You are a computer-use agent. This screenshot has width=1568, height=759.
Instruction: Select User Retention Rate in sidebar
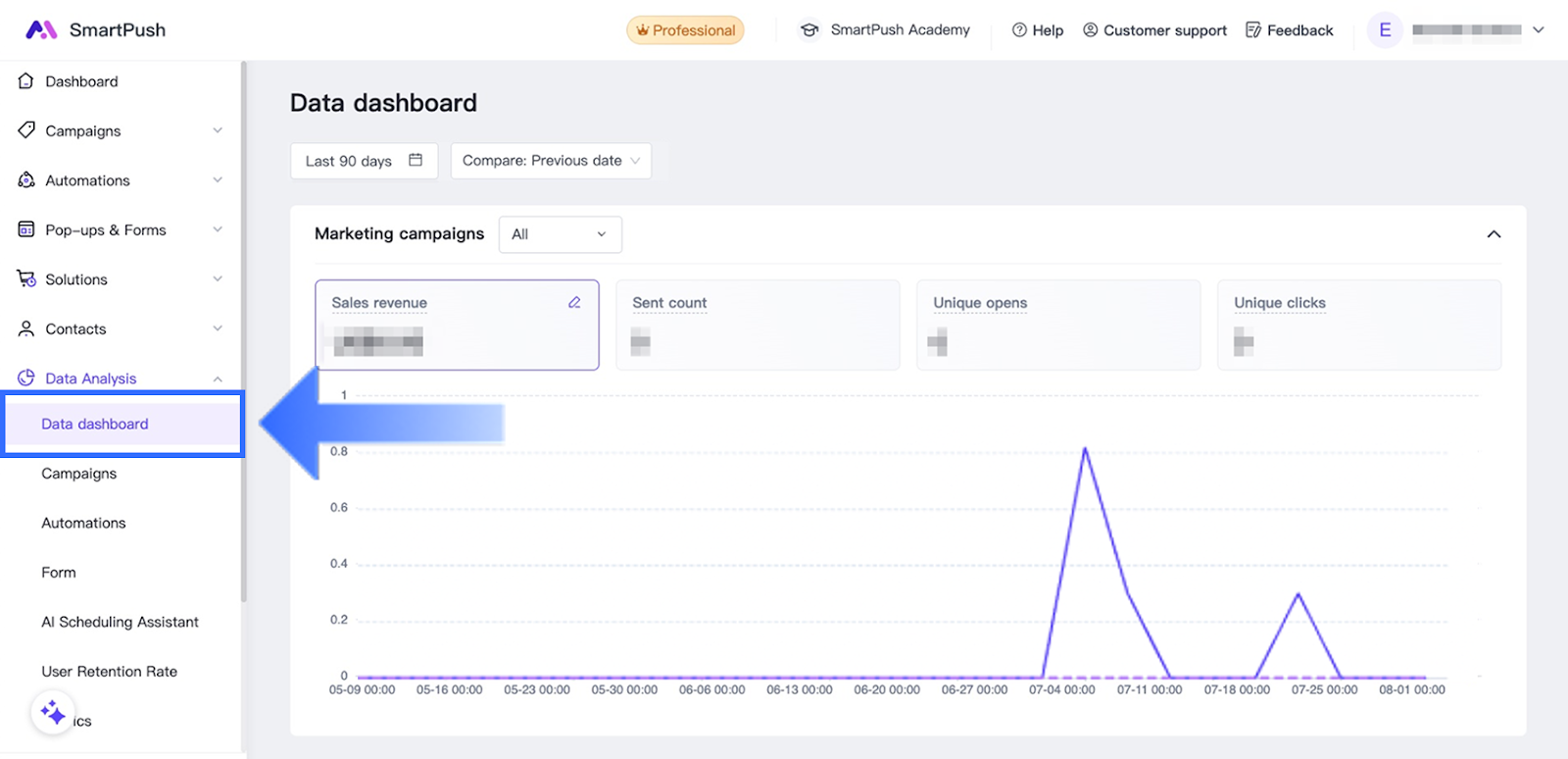109,672
